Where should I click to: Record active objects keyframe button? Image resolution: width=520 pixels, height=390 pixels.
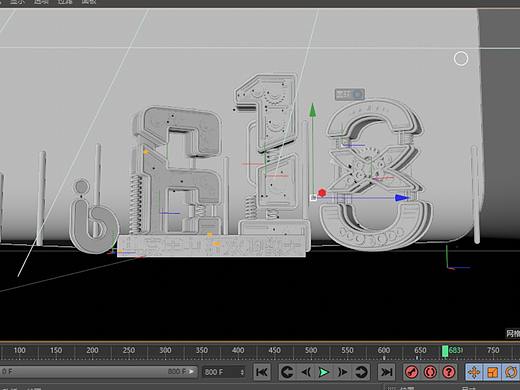pos(412,372)
